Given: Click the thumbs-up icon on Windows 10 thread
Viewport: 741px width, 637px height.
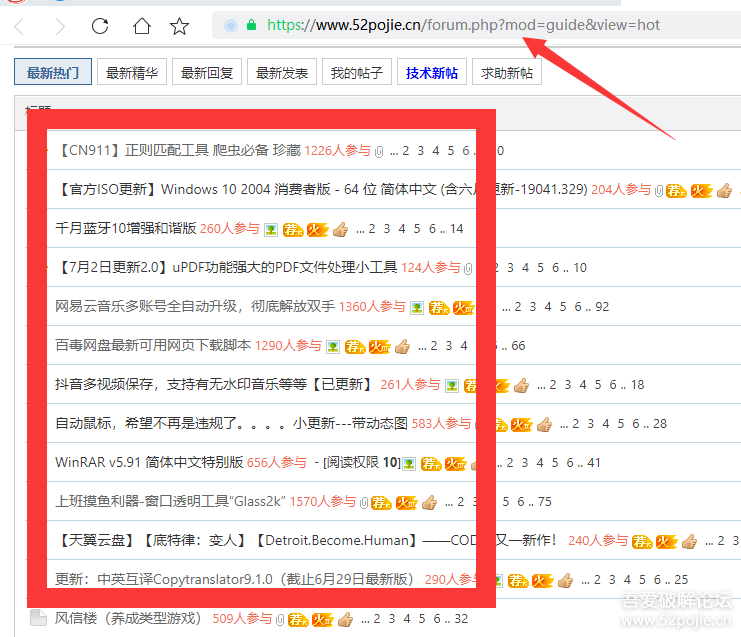Looking at the screenshot, I should click(x=724, y=191).
